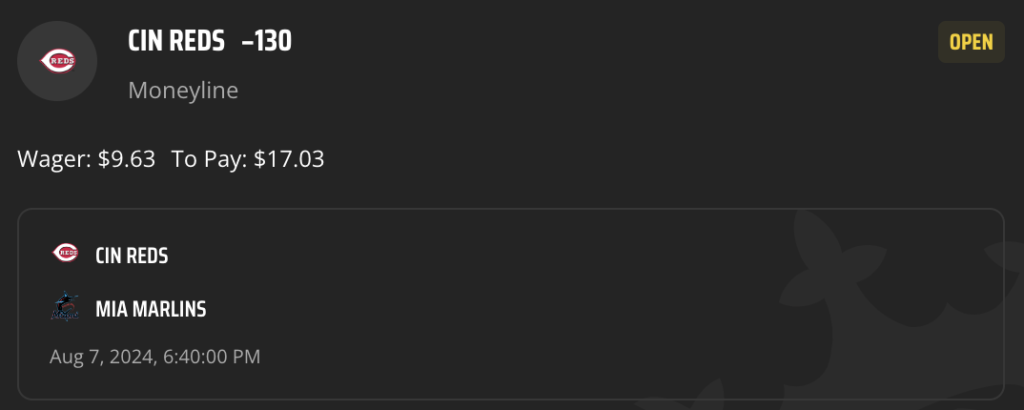Select the $17.03 payout amount
This screenshot has width=1024, height=410.
tap(289, 159)
